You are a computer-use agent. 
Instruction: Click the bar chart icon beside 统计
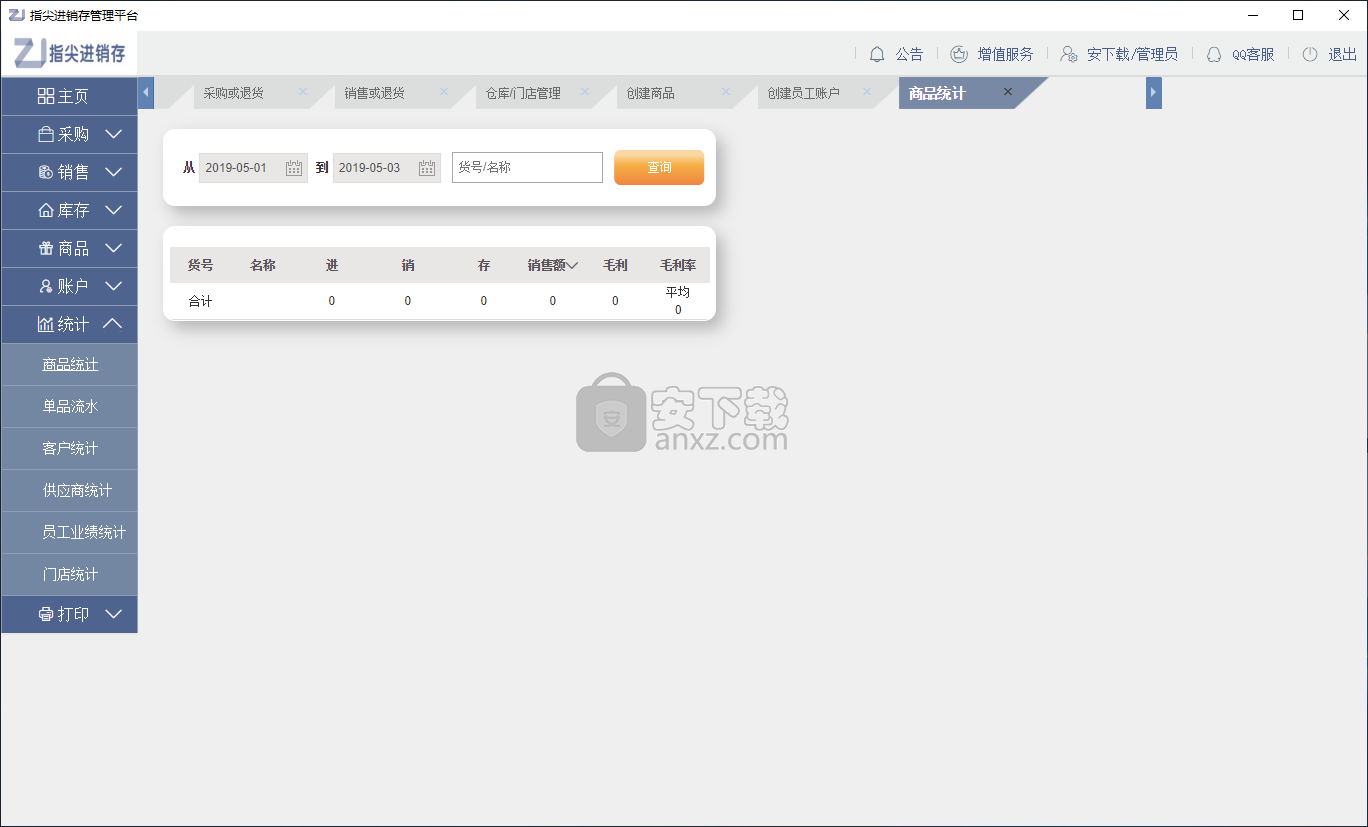(46, 324)
